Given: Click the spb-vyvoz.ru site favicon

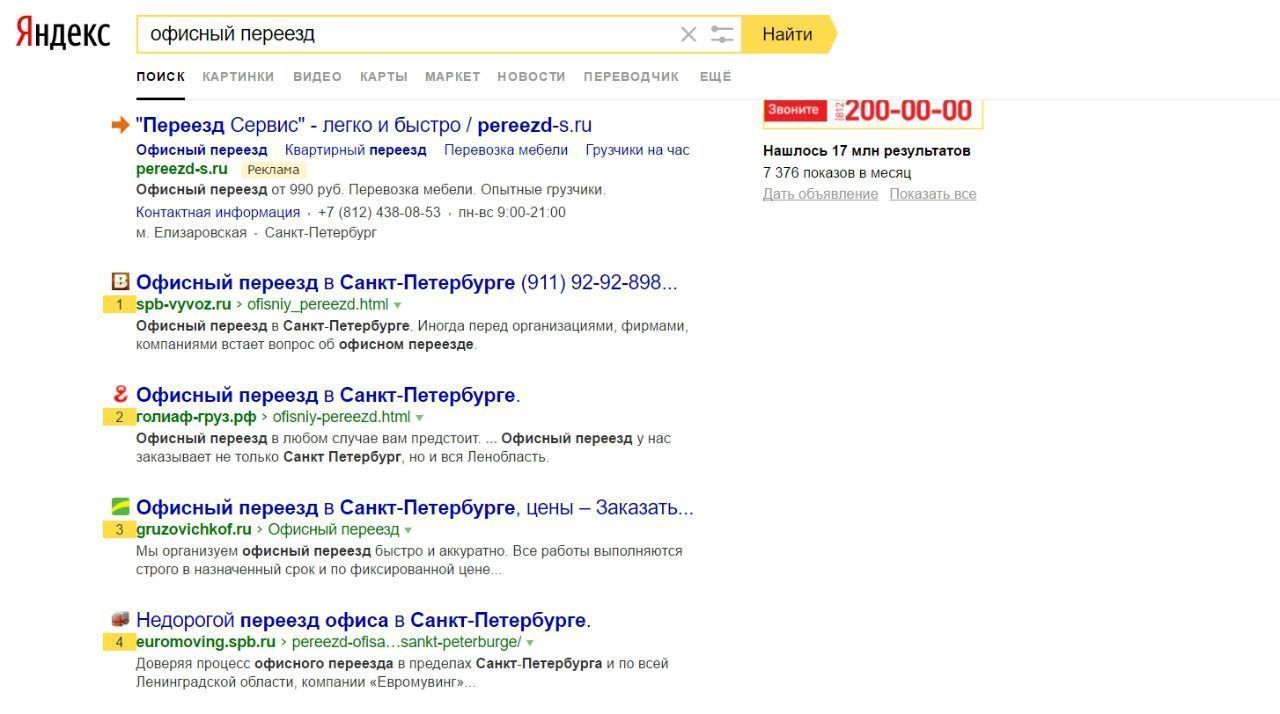Looking at the screenshot, I should pos(120,282).
